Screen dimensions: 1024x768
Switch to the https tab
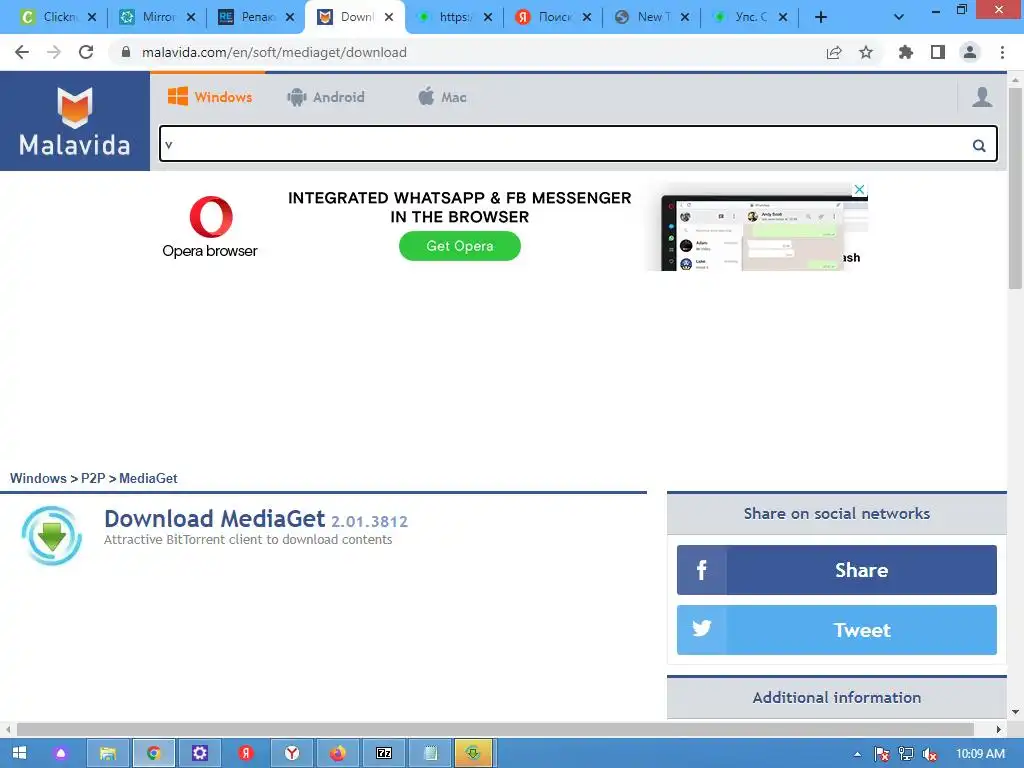point(454,17)
